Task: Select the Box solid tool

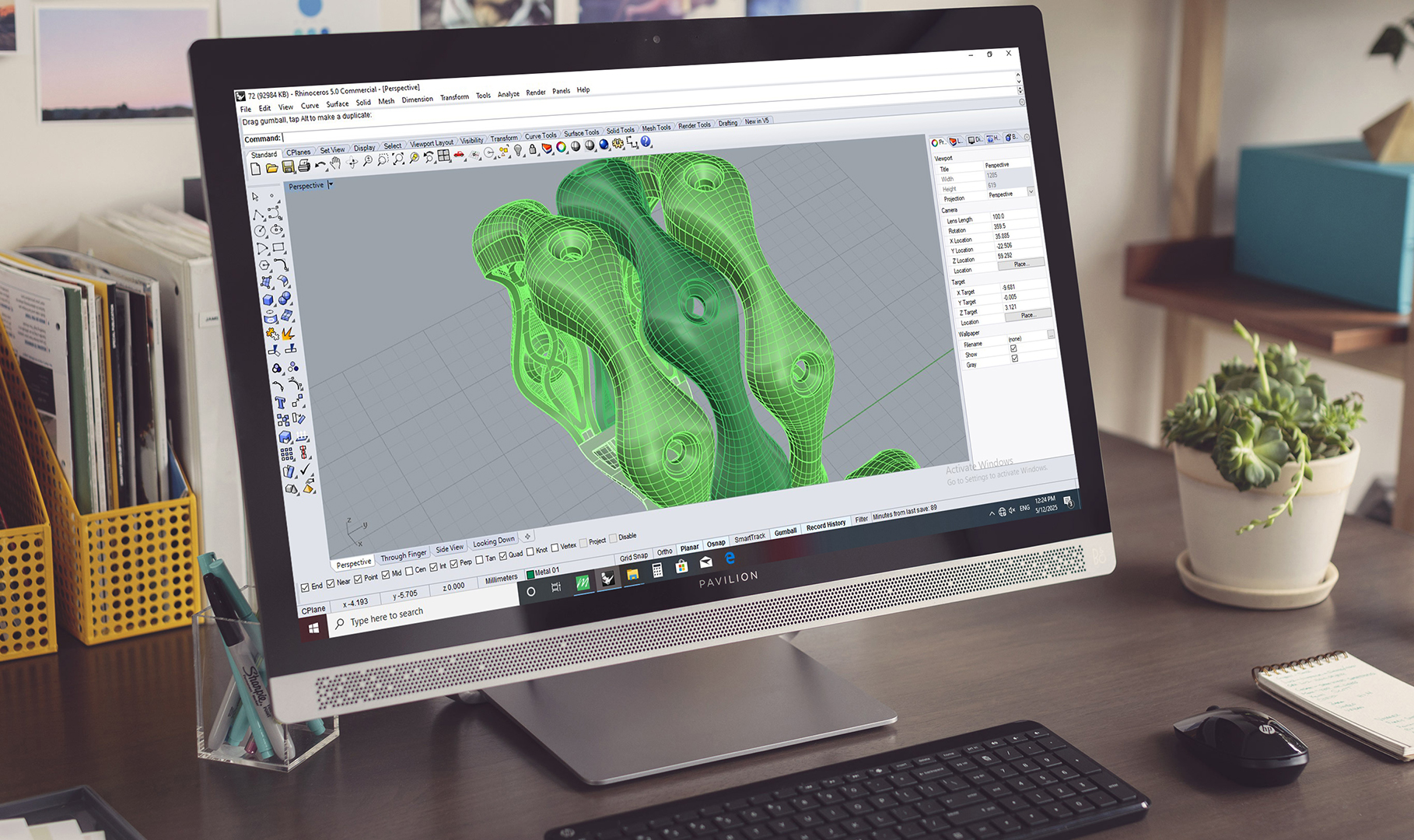Action: coord(268,299)
